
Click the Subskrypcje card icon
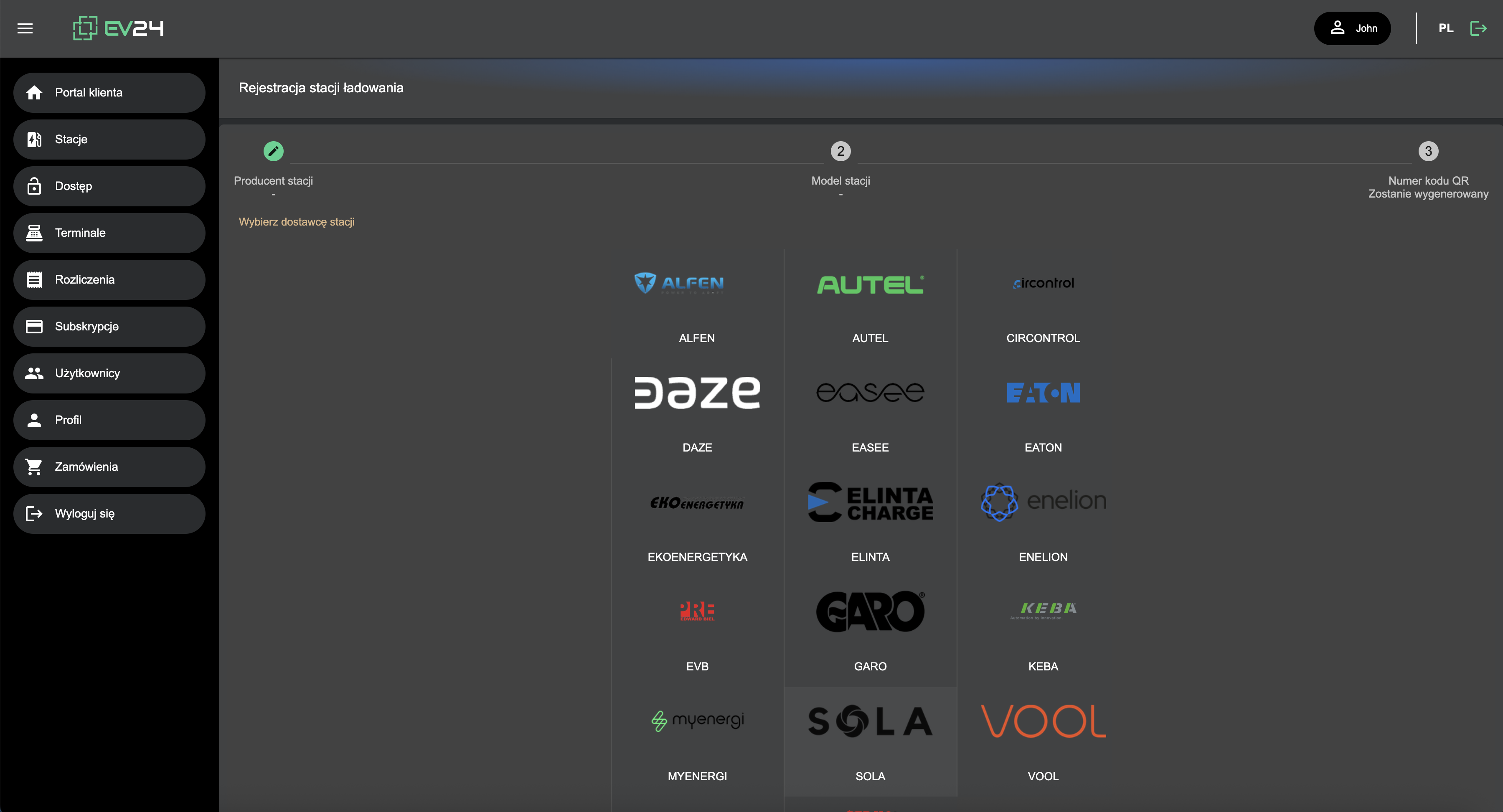(34, 326)
